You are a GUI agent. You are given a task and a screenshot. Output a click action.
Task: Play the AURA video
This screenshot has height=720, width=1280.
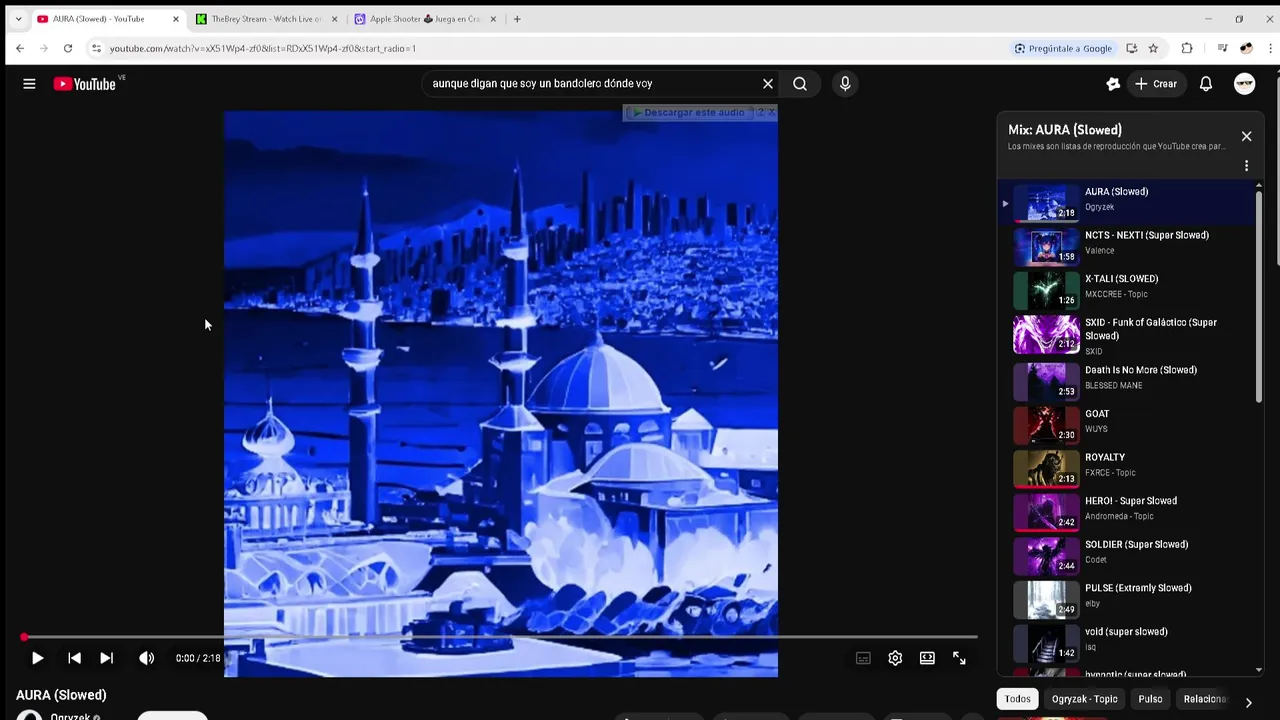pyautogui.click(x=37, y=658)
